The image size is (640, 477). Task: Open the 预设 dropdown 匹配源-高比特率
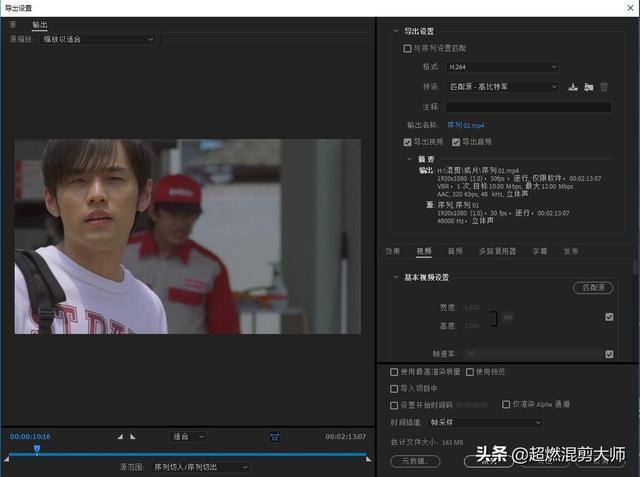(x=502, y=87)
